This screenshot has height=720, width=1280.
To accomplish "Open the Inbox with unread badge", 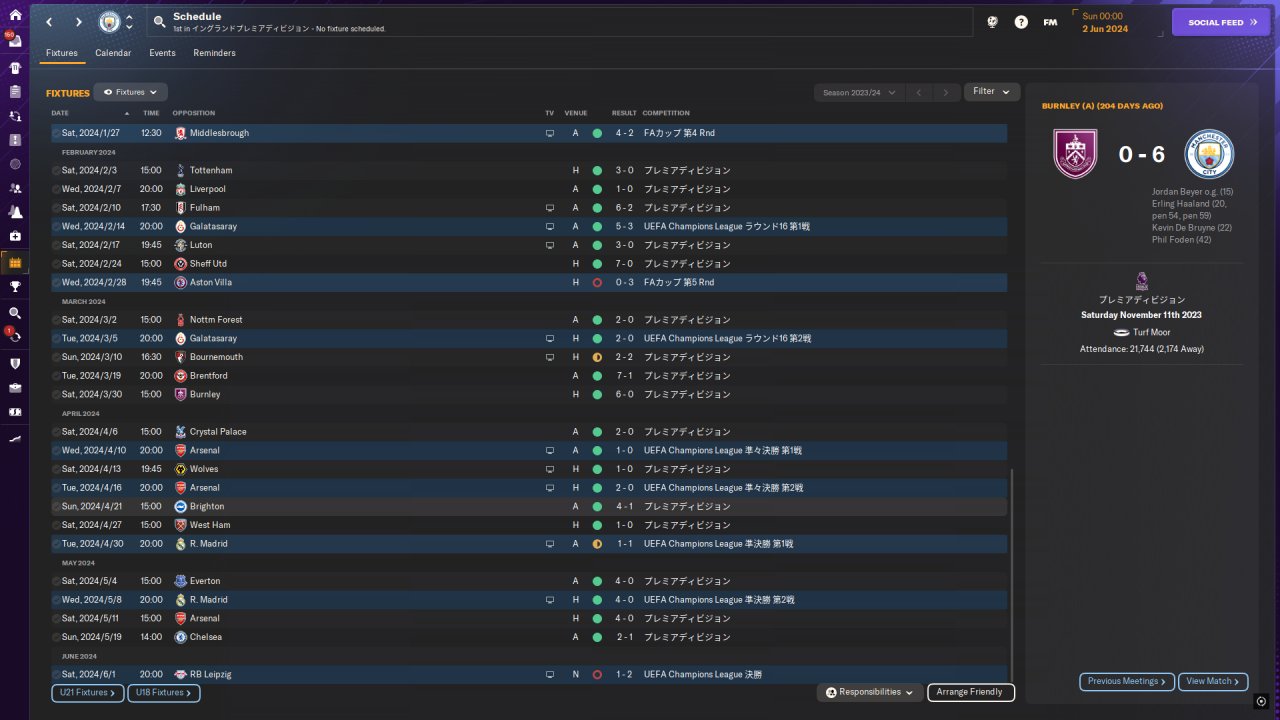I will pos(15,42).
